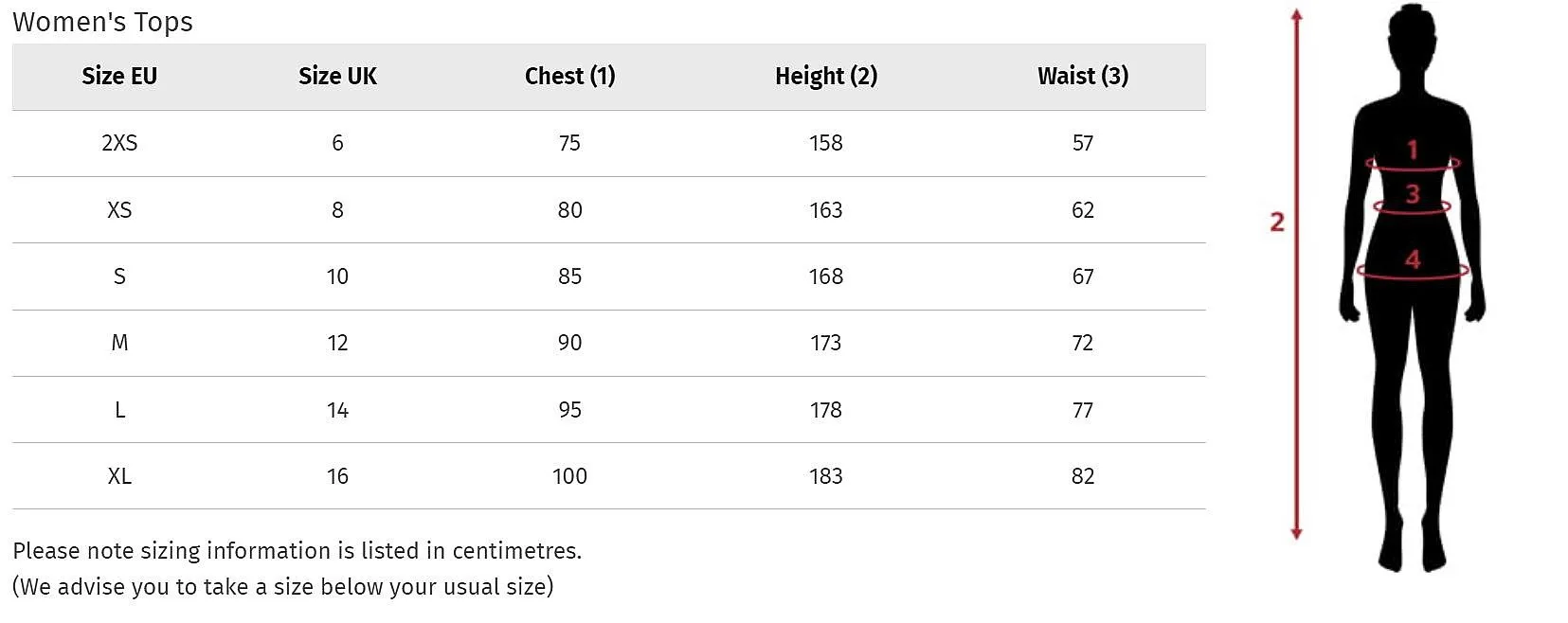This screenshot has height=623, width=1568.
Task: Click the Chest (1) column header
Action: pos(569,76)
